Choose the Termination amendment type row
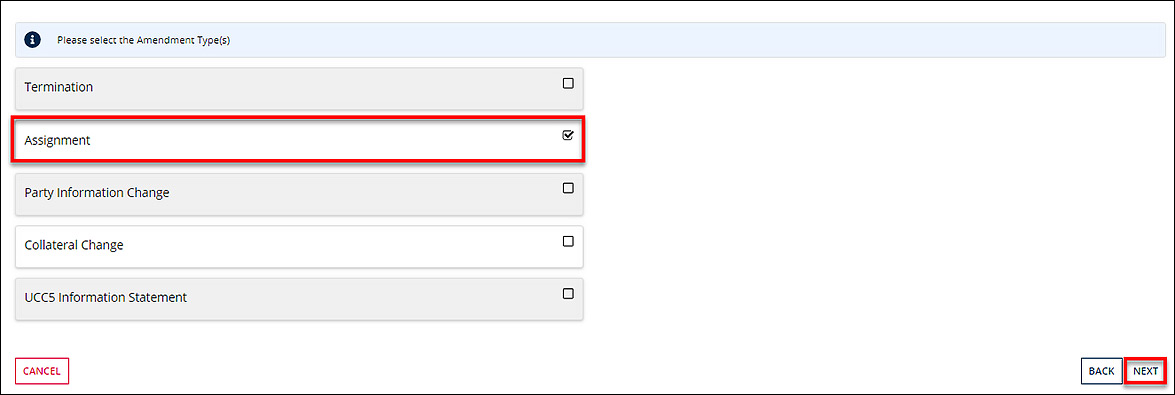 click(299, 88)
